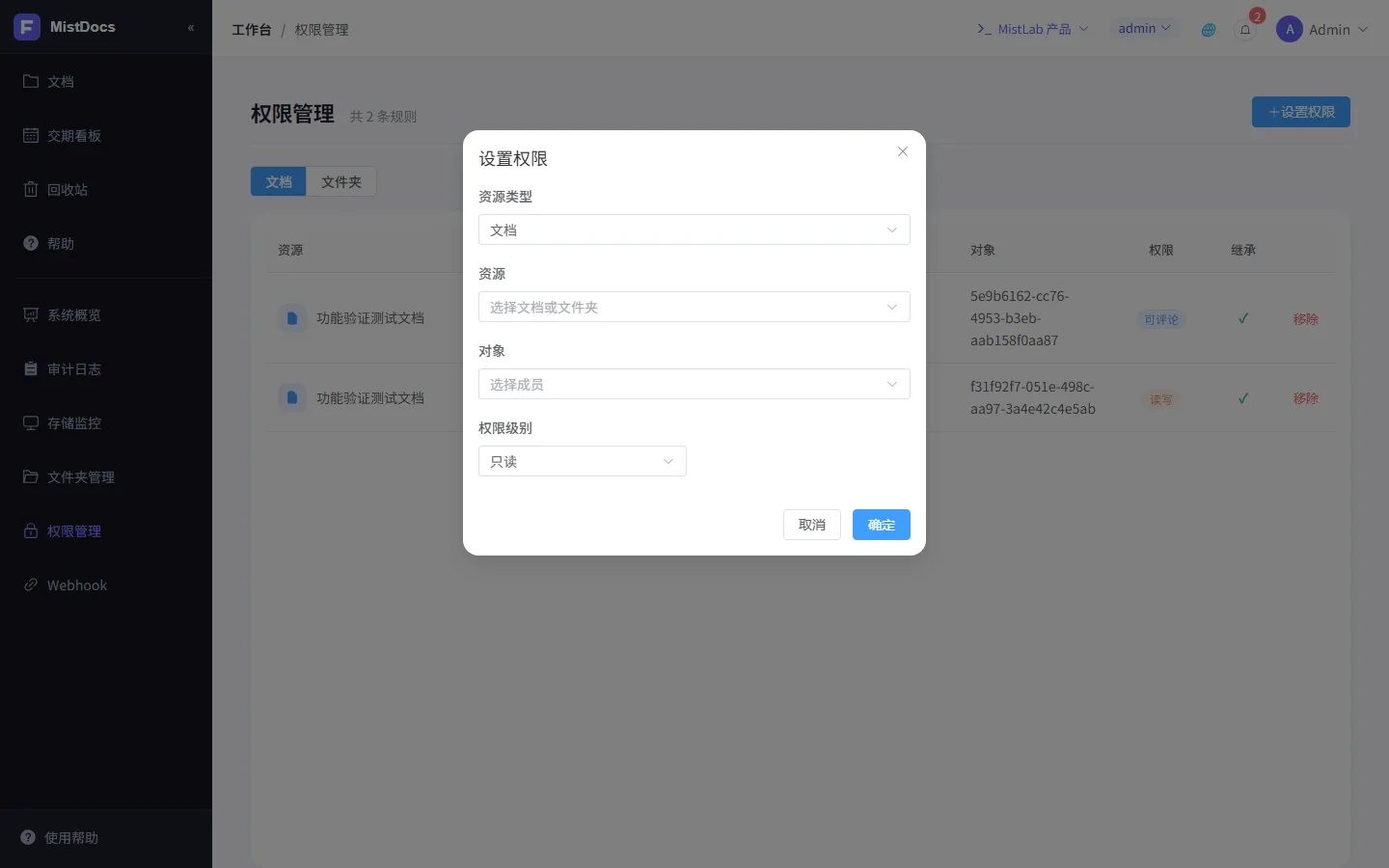Click the second 功能验证测试文档 row's document icon
Image resolution: width=1389 pixels, height=868 pixels.
coord(292,397)
